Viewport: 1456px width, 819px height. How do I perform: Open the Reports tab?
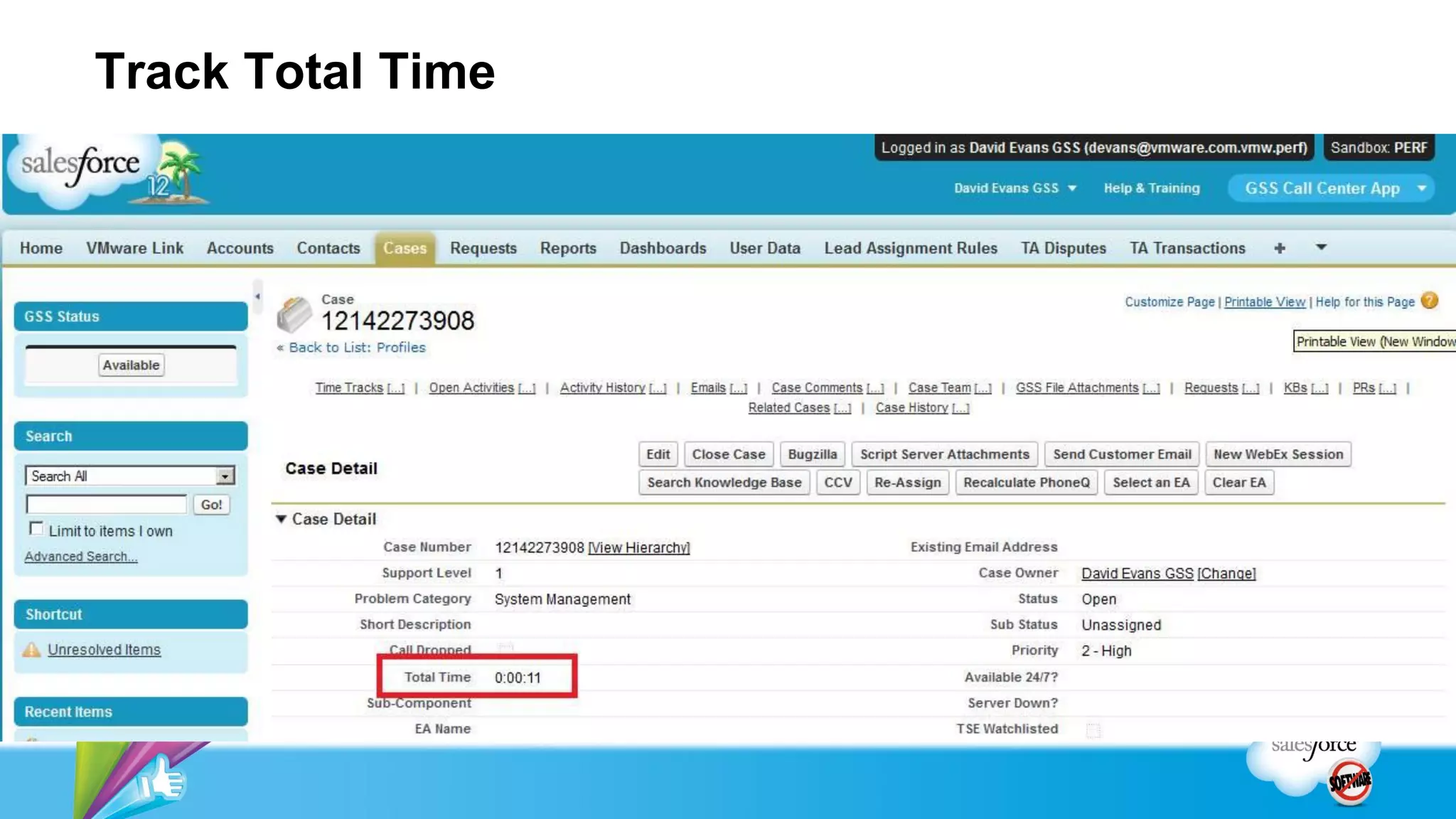(567, 248)
